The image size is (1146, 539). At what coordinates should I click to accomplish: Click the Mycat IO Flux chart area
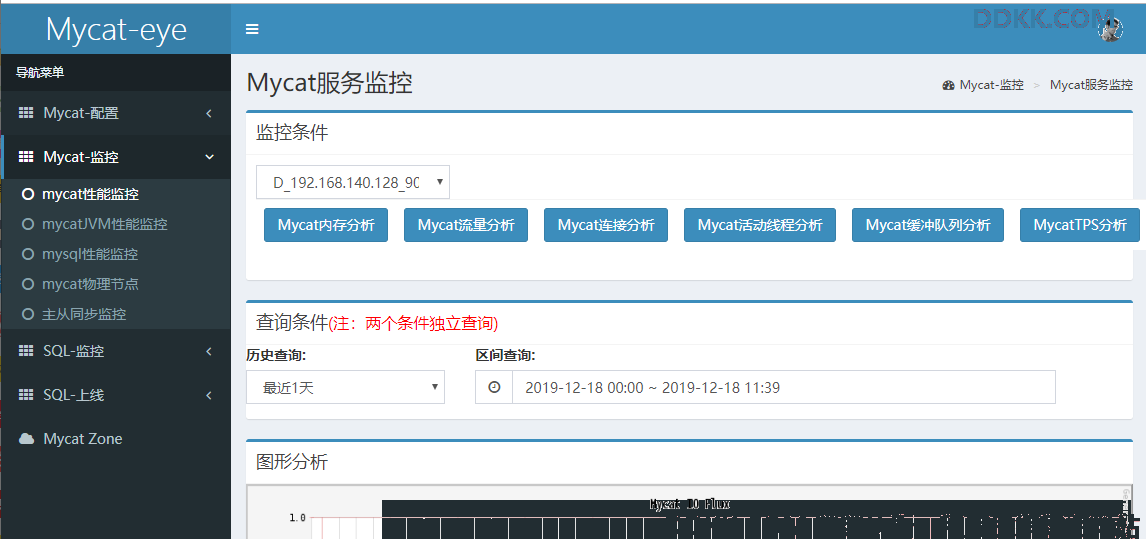pyautogui.click(x=690, y=513)
